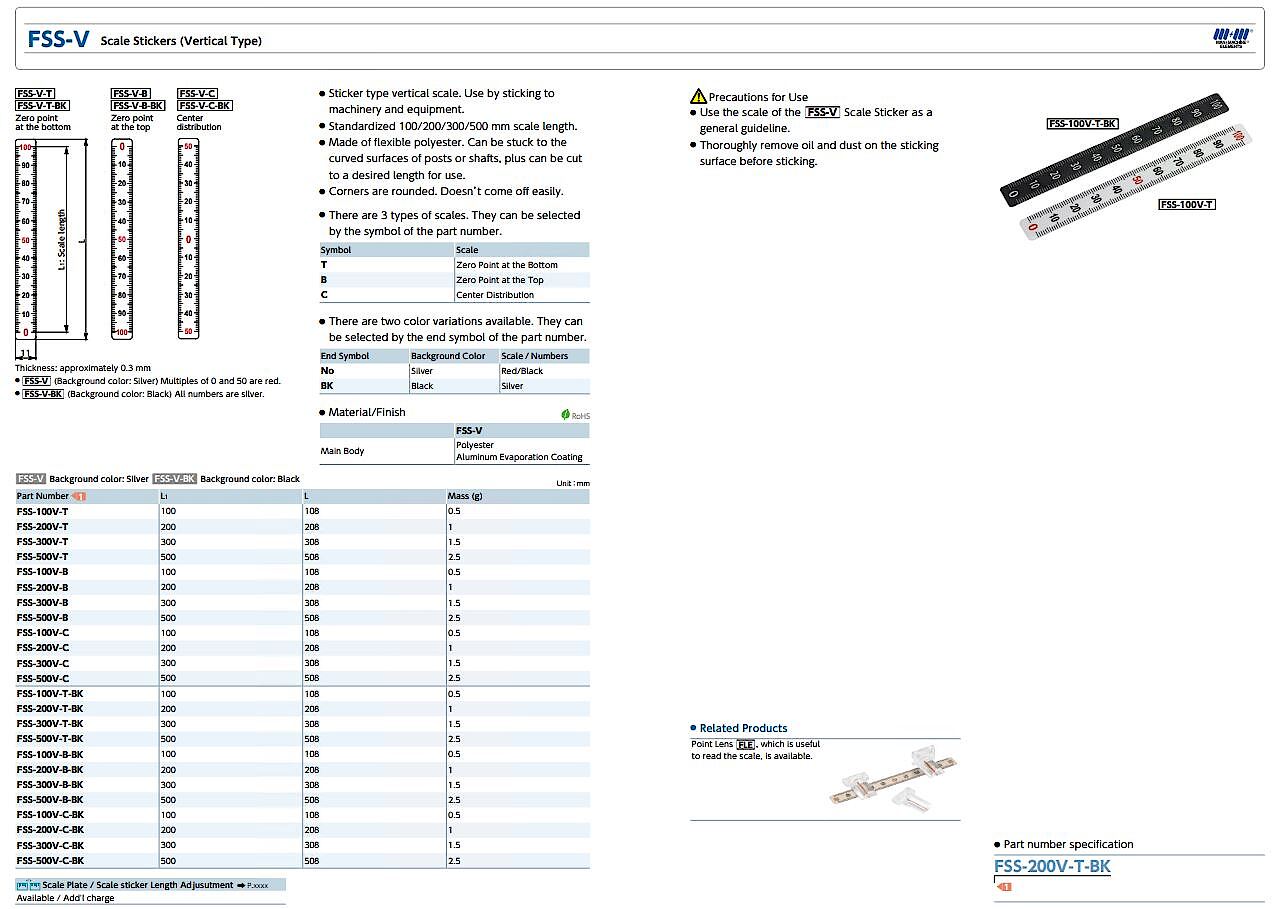
Task: Select the FSS-V-C boxed label above the diagram
Action: [197, 93]
